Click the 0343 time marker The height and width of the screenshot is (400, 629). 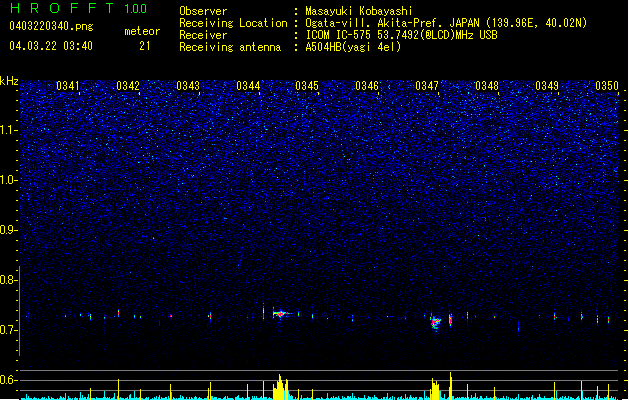point(188,85)
